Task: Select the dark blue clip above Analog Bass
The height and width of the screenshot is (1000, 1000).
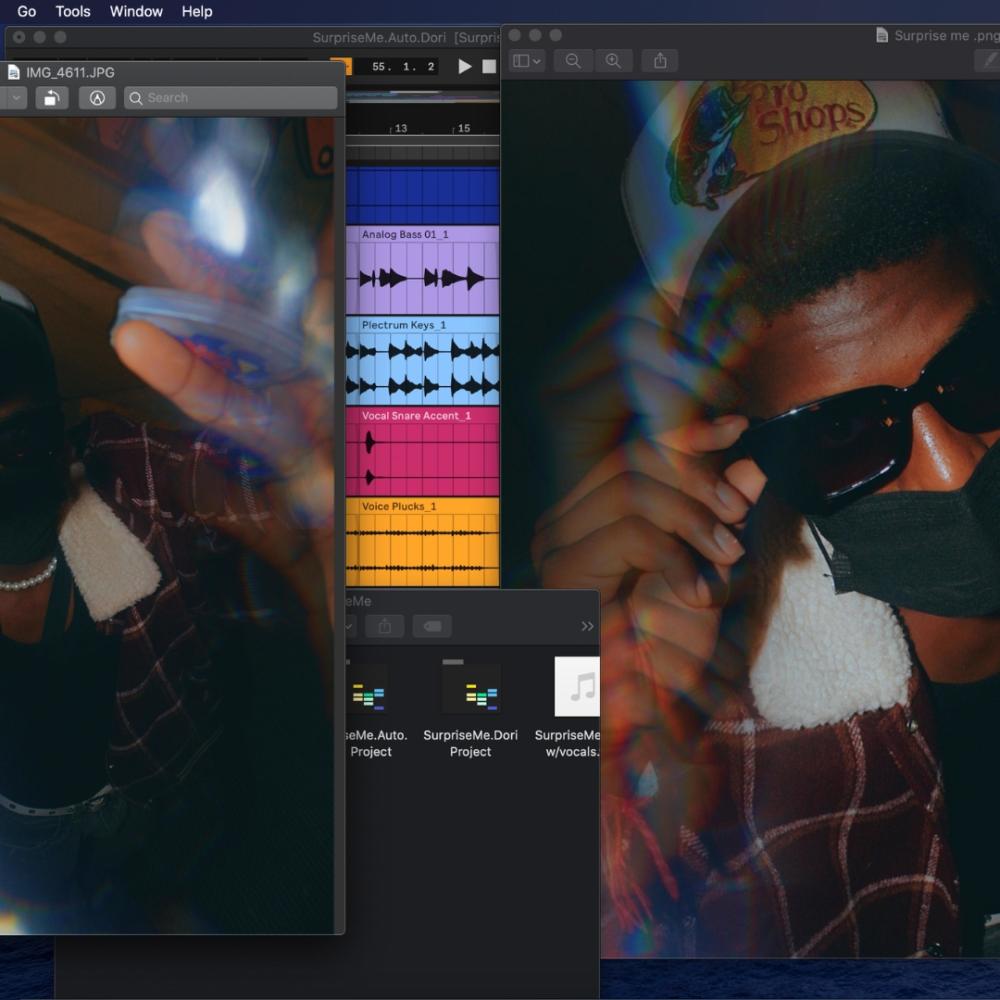Action: click(x=422, y=195)
